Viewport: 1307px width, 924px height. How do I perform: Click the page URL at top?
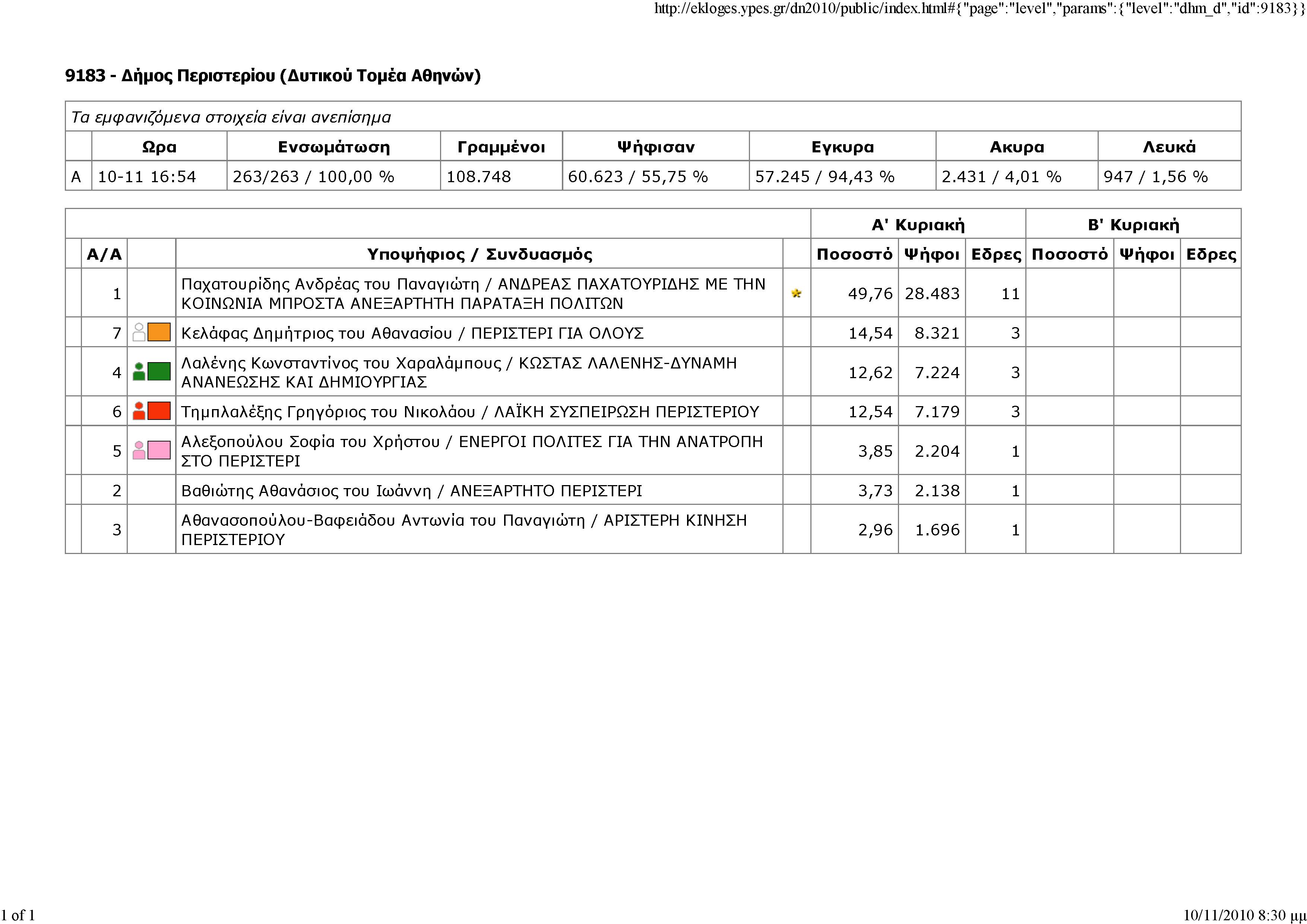[x=980, y=9]
